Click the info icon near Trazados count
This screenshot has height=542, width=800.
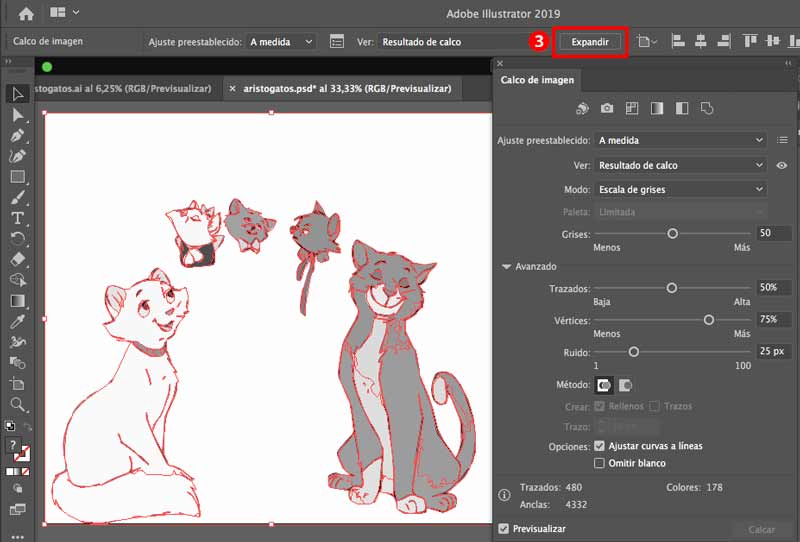click(504, 495)
